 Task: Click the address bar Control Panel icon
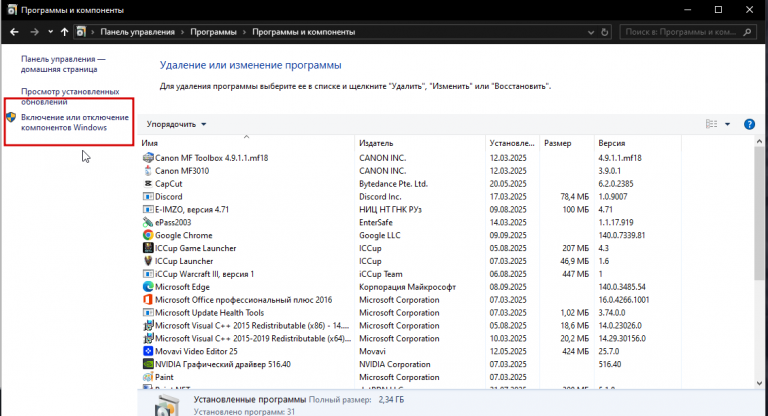81,32
